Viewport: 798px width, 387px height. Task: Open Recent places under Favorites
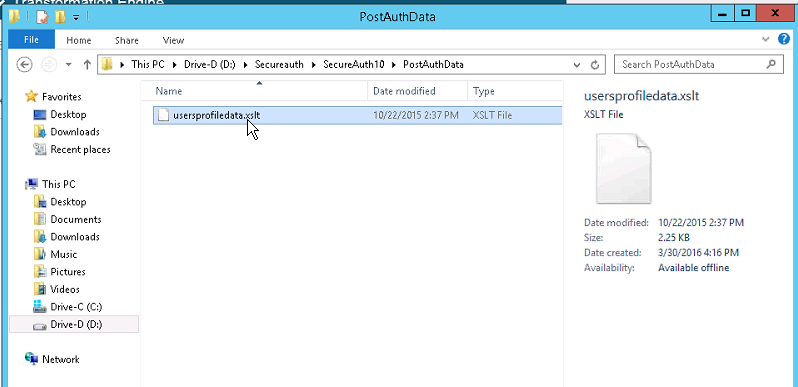tap(80, 150)
